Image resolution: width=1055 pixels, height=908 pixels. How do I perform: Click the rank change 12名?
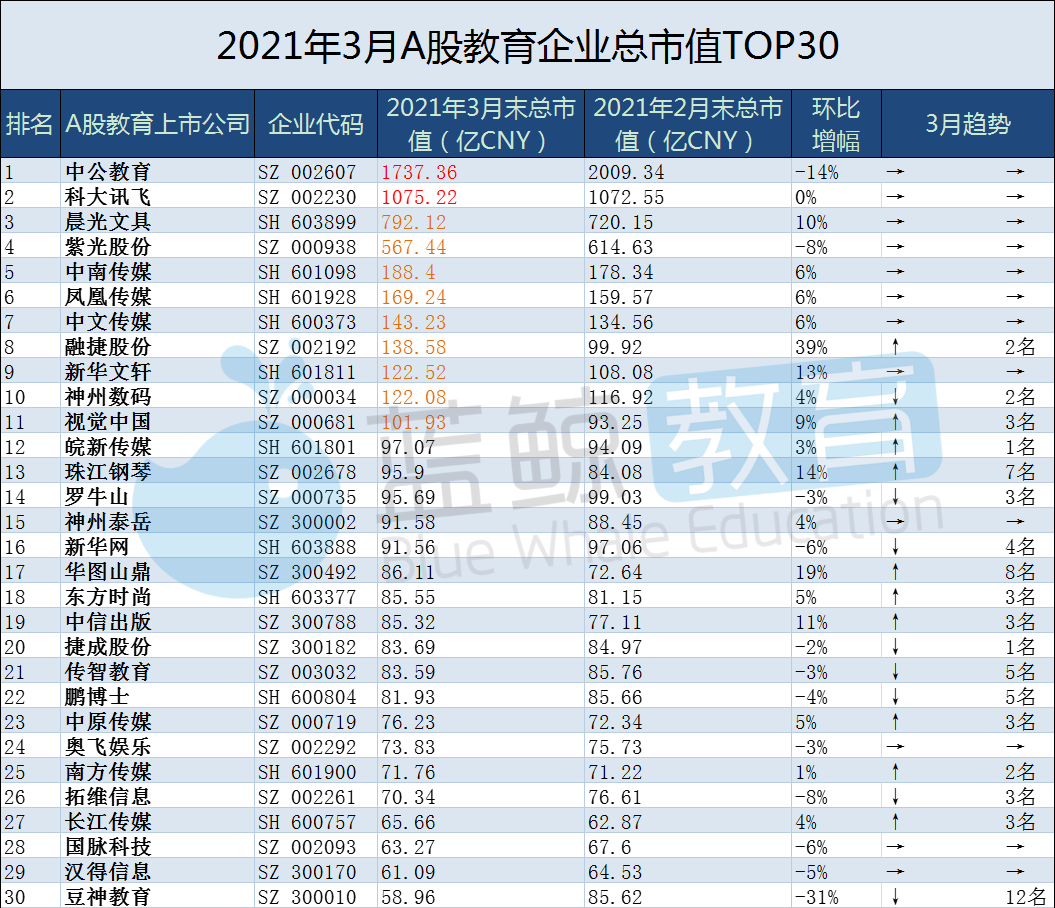coord(1025,897)
